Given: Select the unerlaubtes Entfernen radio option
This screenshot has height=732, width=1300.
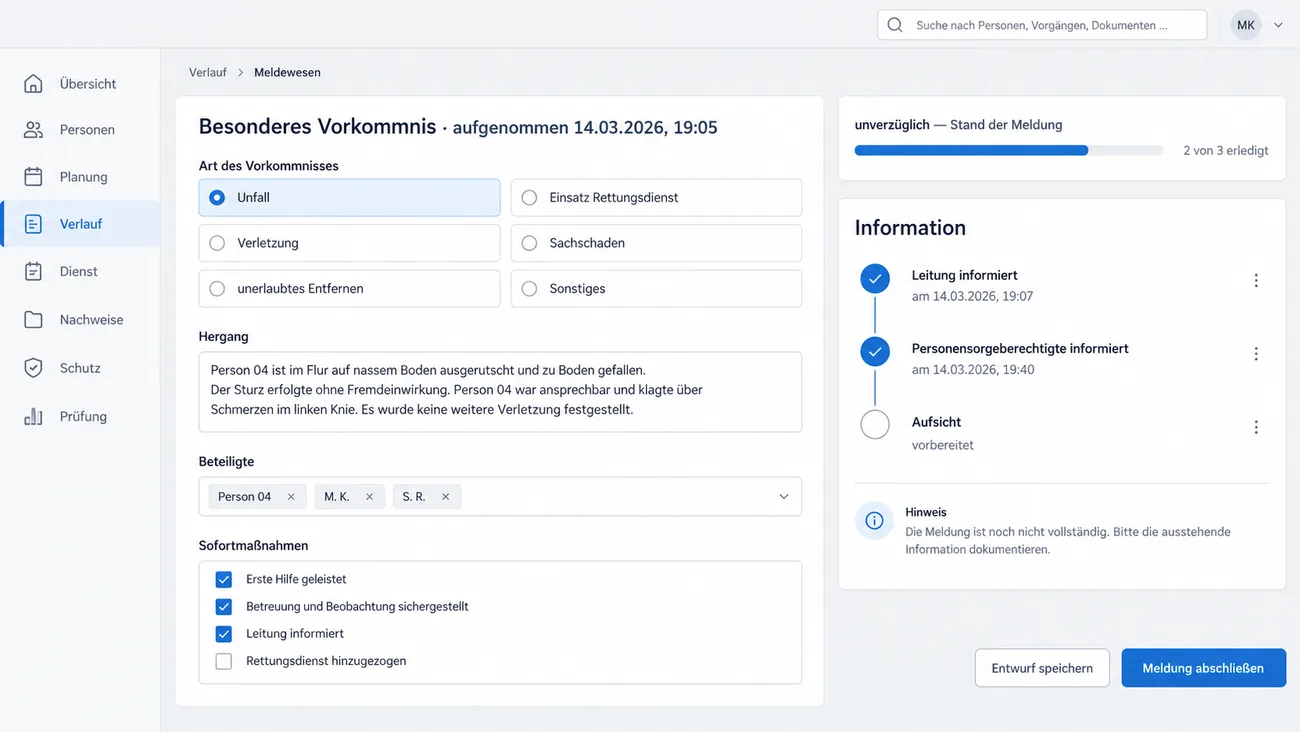Looking at the screenshot, I should 349,289.
